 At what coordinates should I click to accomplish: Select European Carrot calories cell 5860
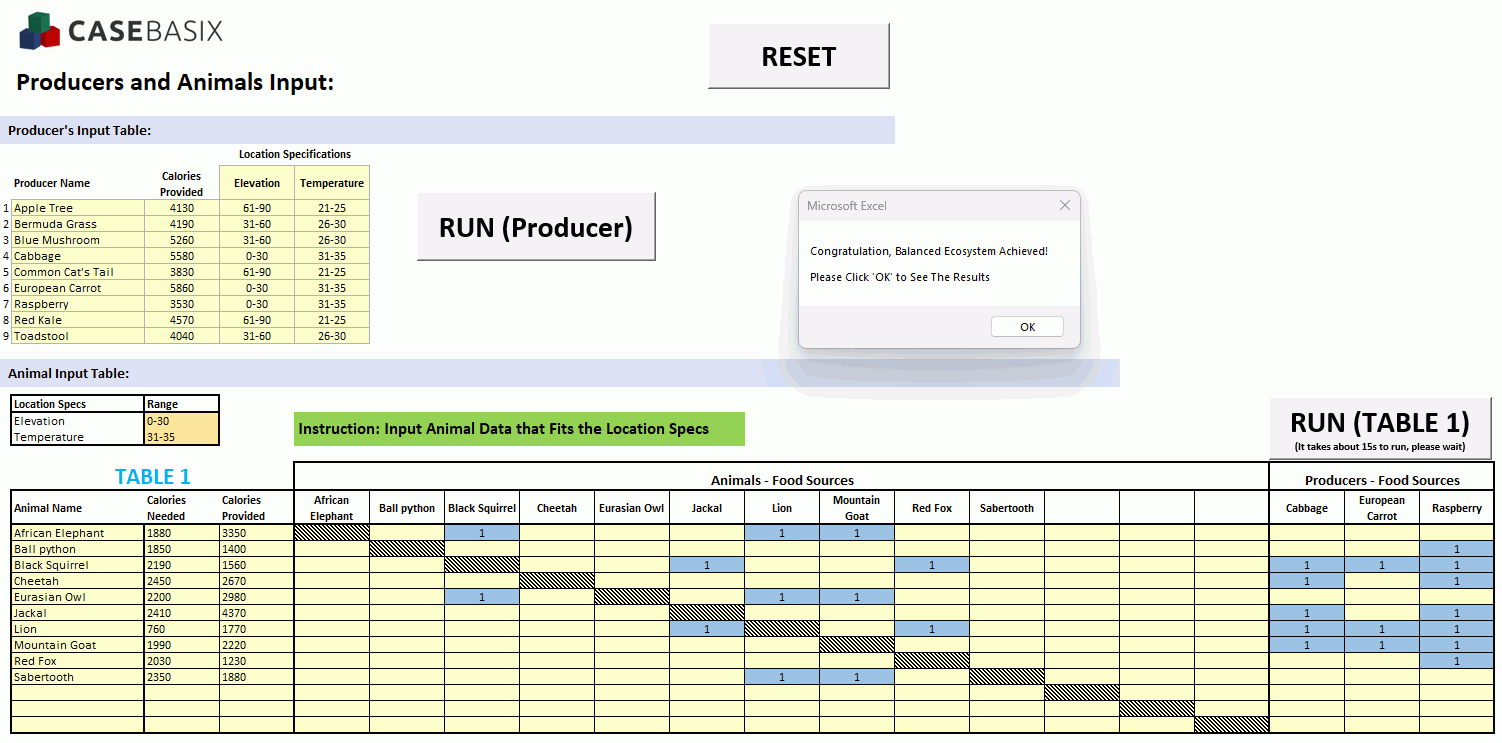[x=182, y=288]
